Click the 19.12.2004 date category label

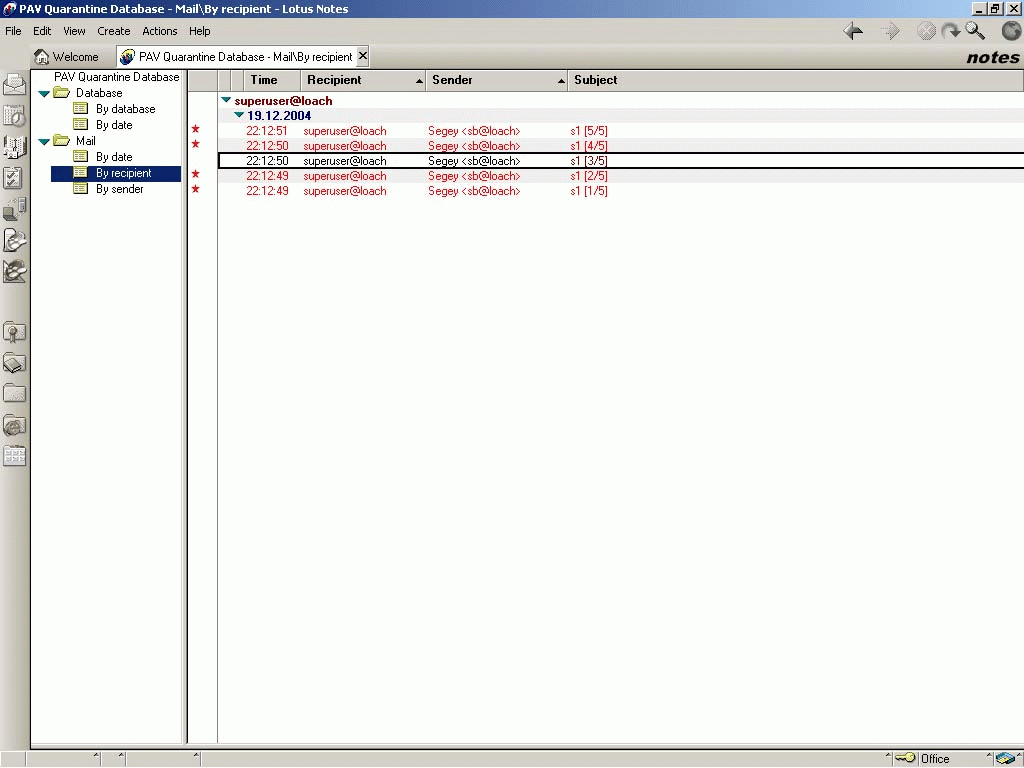279,116
